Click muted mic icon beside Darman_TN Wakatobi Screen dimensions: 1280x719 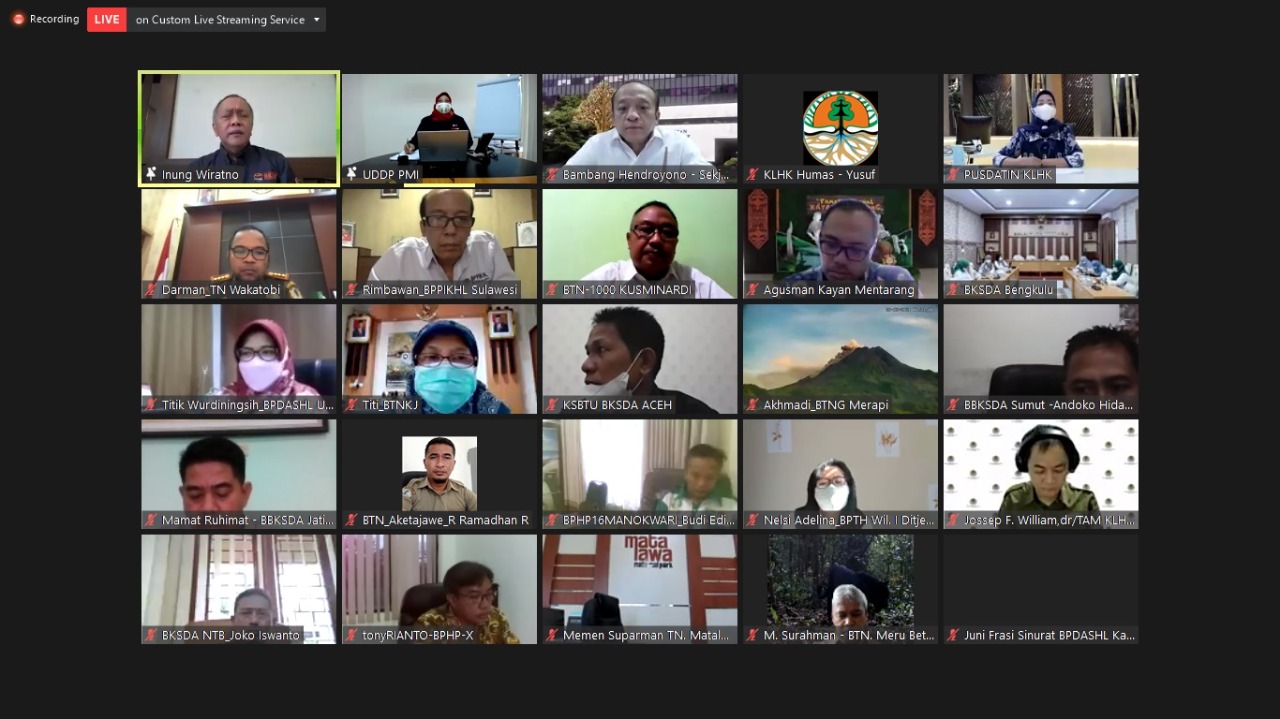(x=151, y=290)
